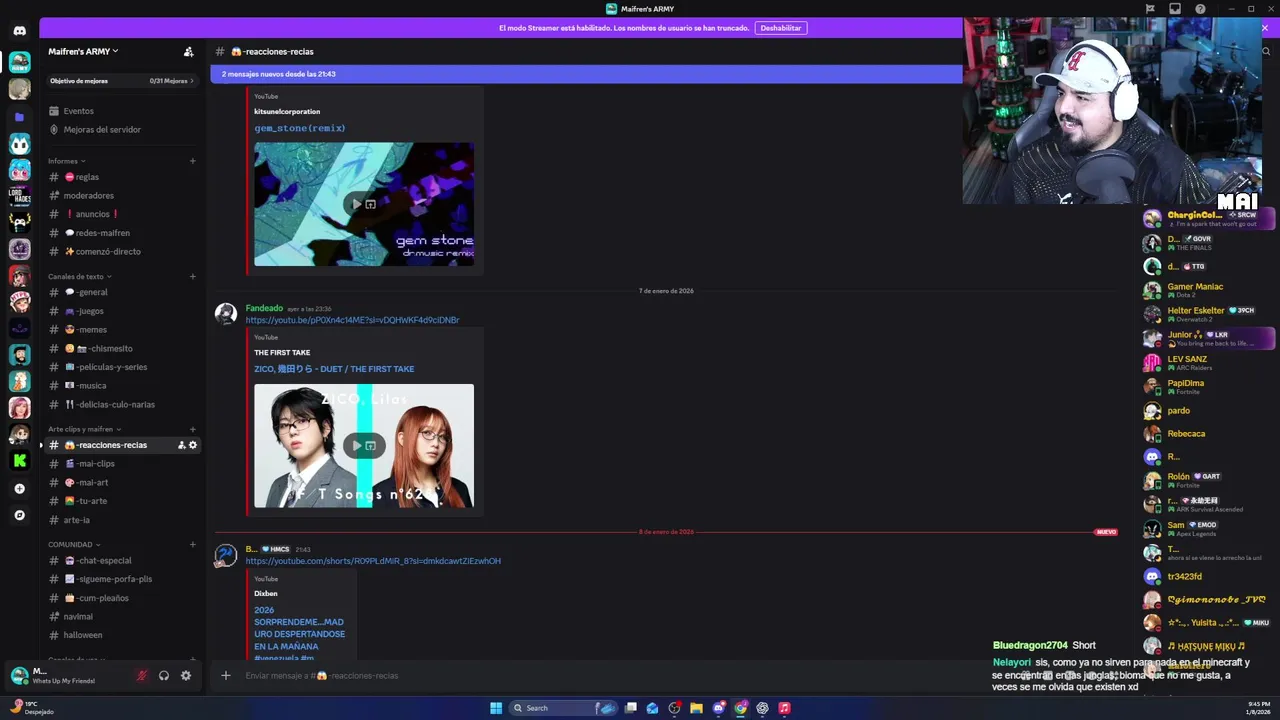Open the green K server icon
This screenshot has height=720, width=1280.
19,460
